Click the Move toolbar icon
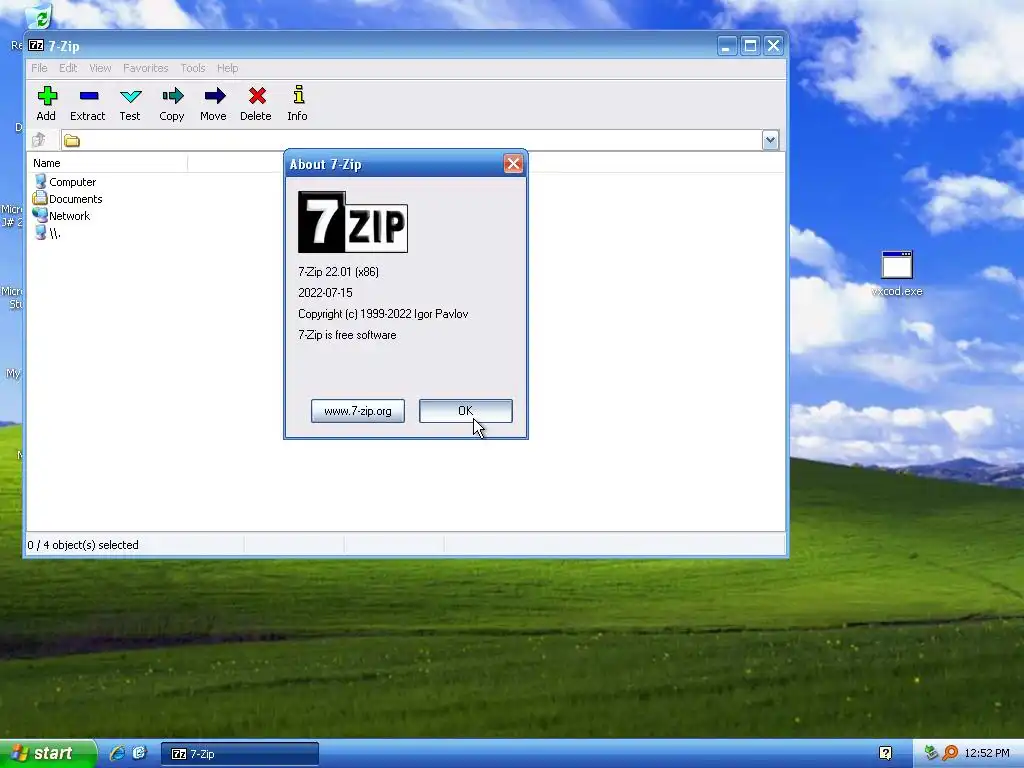Image resolution: width=1024 pixels, height=768 pixels. (x=214, y=103)
